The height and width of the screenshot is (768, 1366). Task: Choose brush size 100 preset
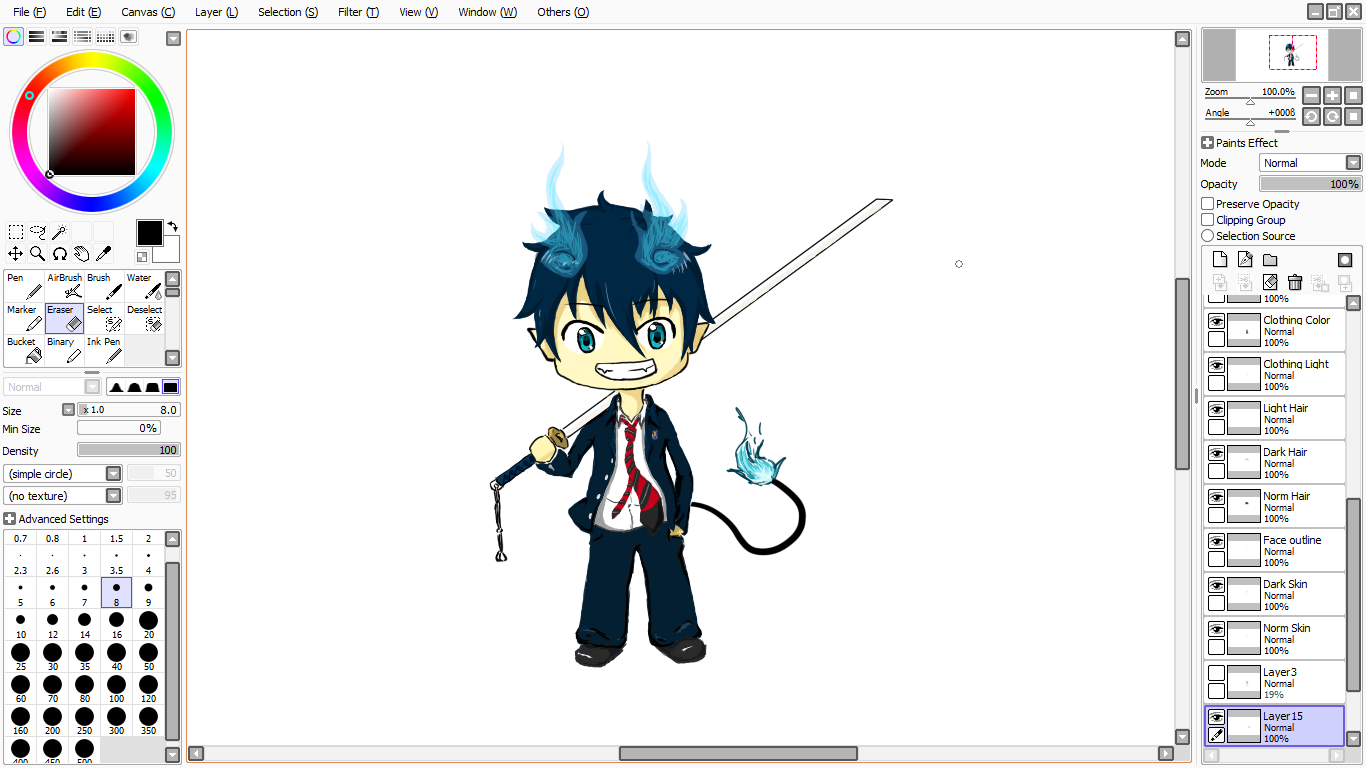[117, 689]
